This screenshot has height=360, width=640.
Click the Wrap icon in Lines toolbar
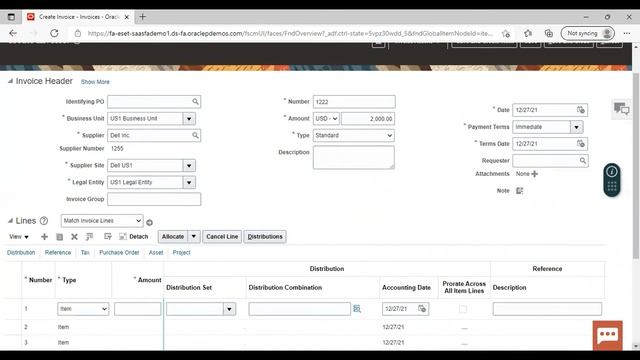click(x=108, y=237)
